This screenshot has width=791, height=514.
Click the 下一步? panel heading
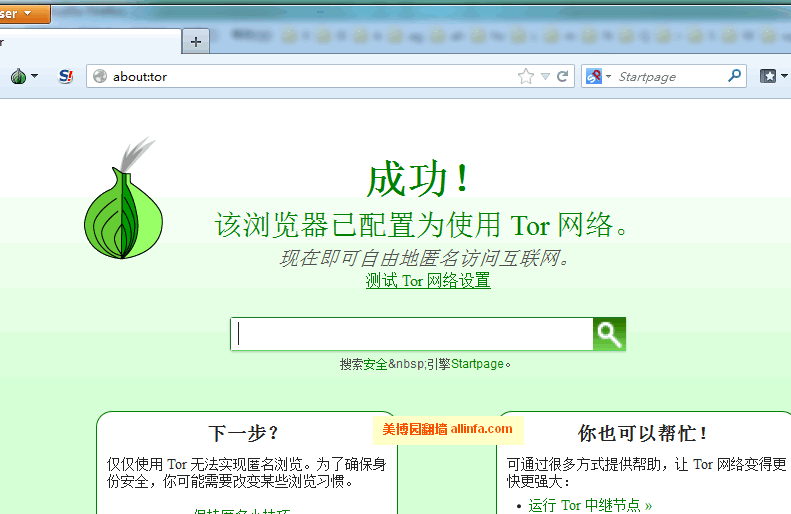244,433
